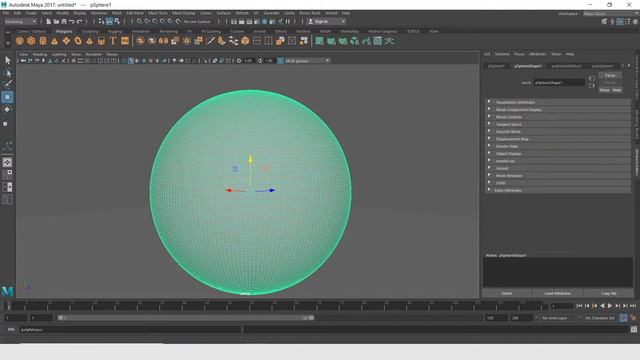The height and width of the screenshot is (360, 640).
Task: Switch to the Animation shelf tab
Action: tap(141, 31)
